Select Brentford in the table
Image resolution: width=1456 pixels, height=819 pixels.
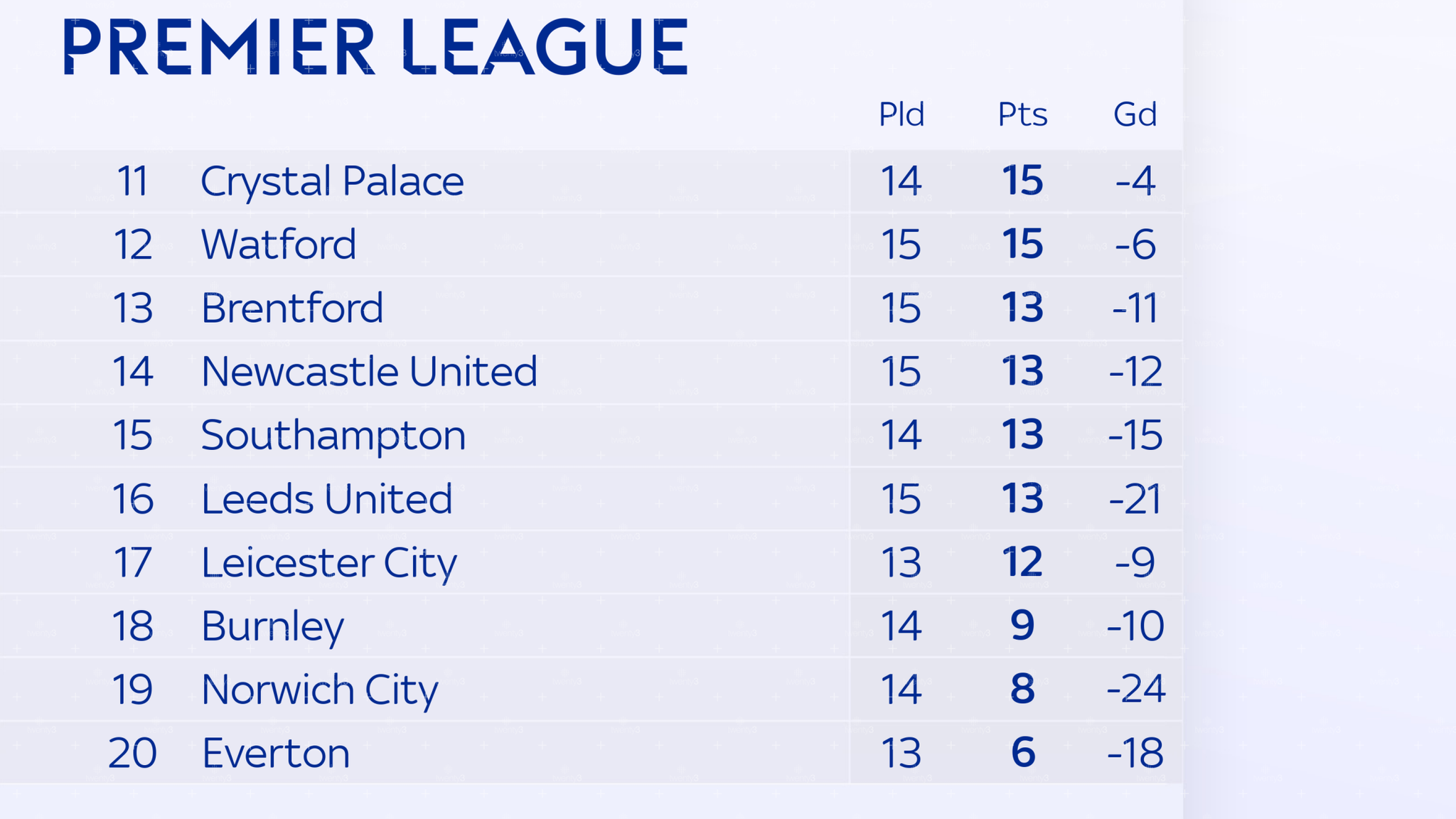(x=291, y=308)
